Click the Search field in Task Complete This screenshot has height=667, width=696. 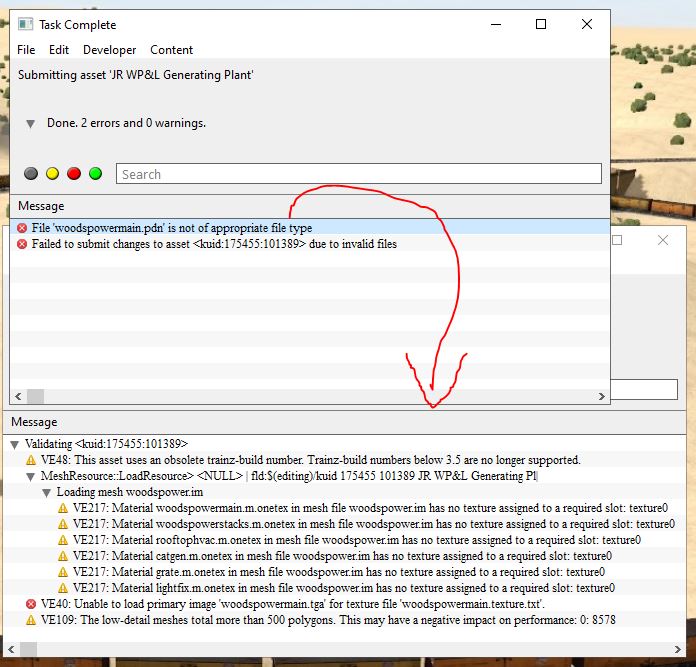pyautogui.click(x=359, y=174)
